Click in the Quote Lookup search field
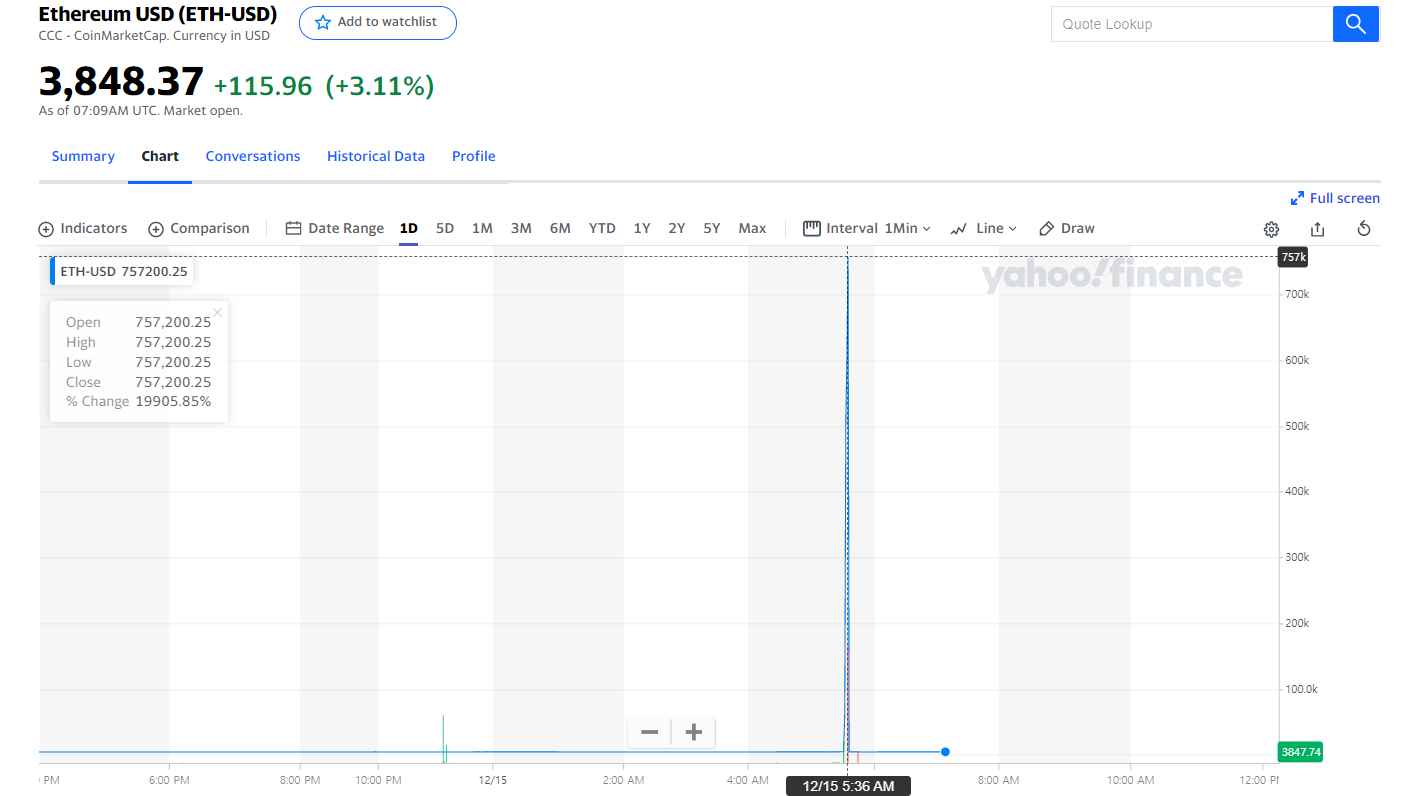Viewport: 1417px width, 796px height. pos(1191,24)
